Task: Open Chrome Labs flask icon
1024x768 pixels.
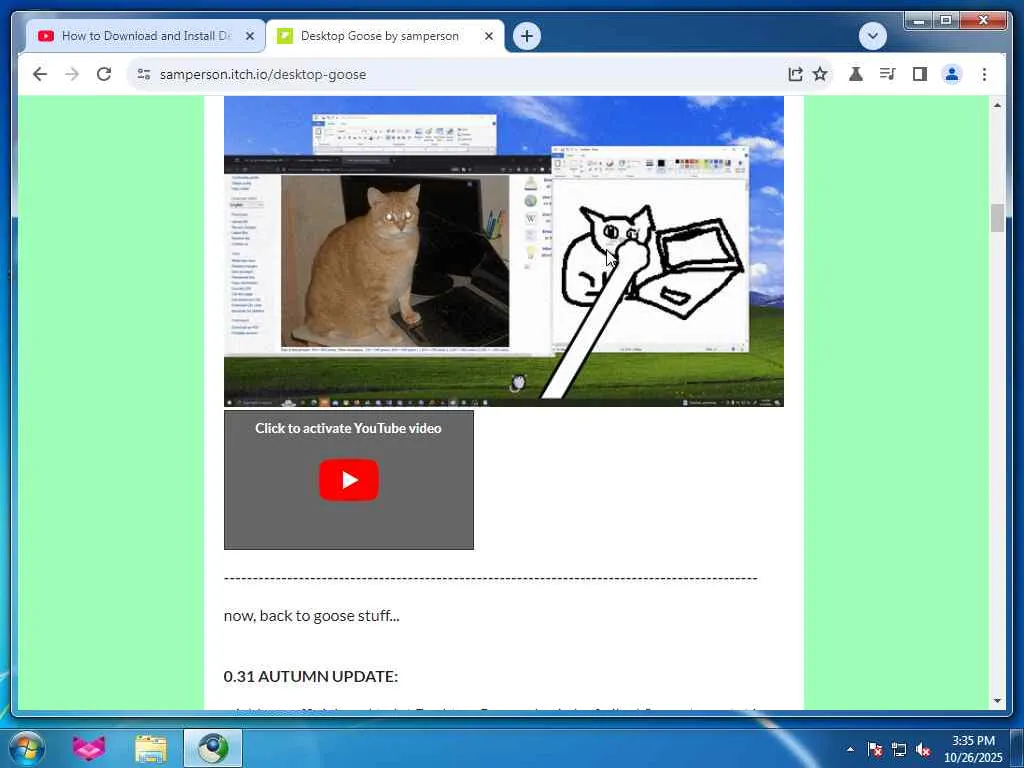Action: pos(856,74)
